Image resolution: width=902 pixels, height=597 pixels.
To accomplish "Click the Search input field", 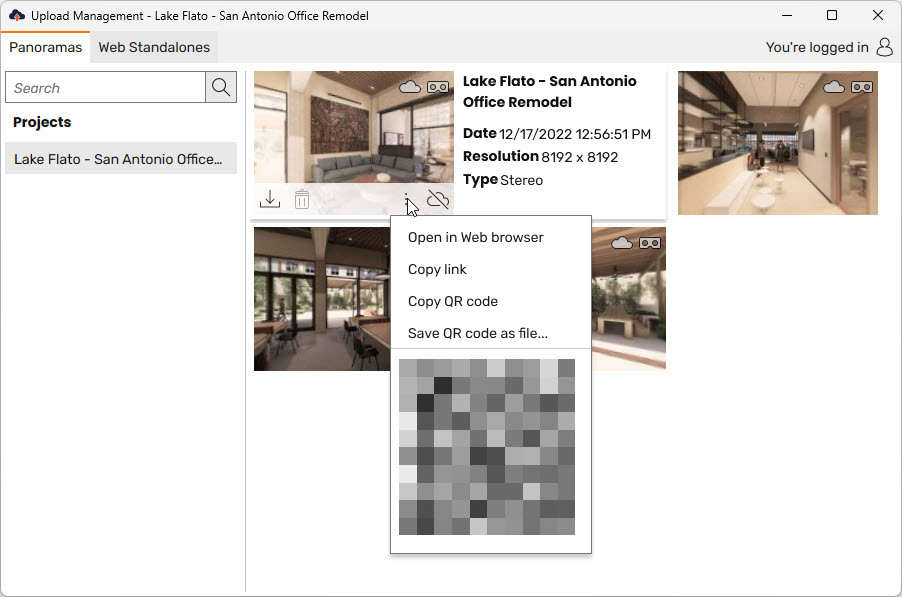I will point(105,87).
